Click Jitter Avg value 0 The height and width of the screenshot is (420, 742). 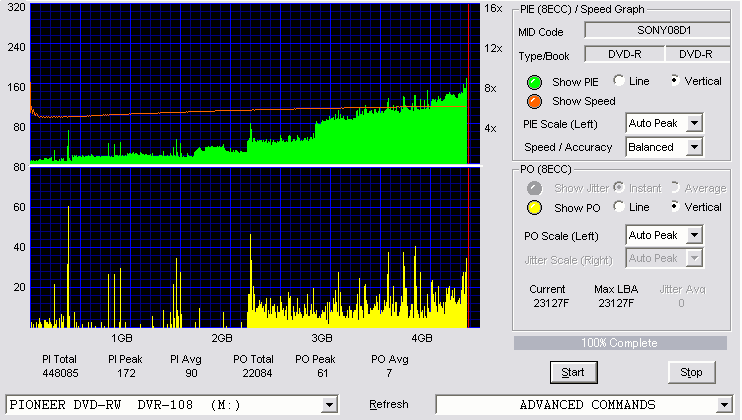click(681, 303)
